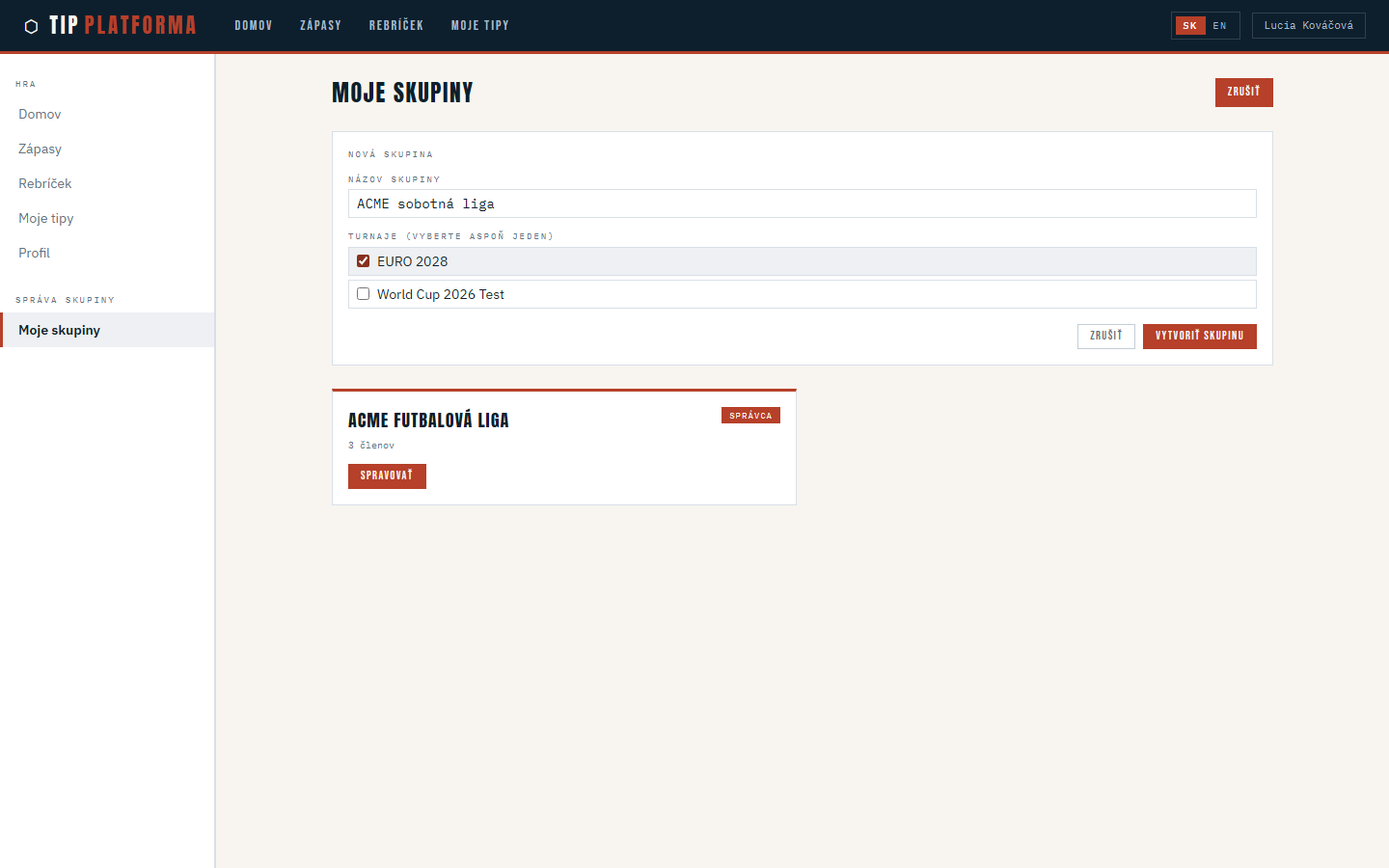Select Domov in the left sidebar
The width and height of the screenshot is (1389, 868).
pyautogui.click(x=40, y=114)
